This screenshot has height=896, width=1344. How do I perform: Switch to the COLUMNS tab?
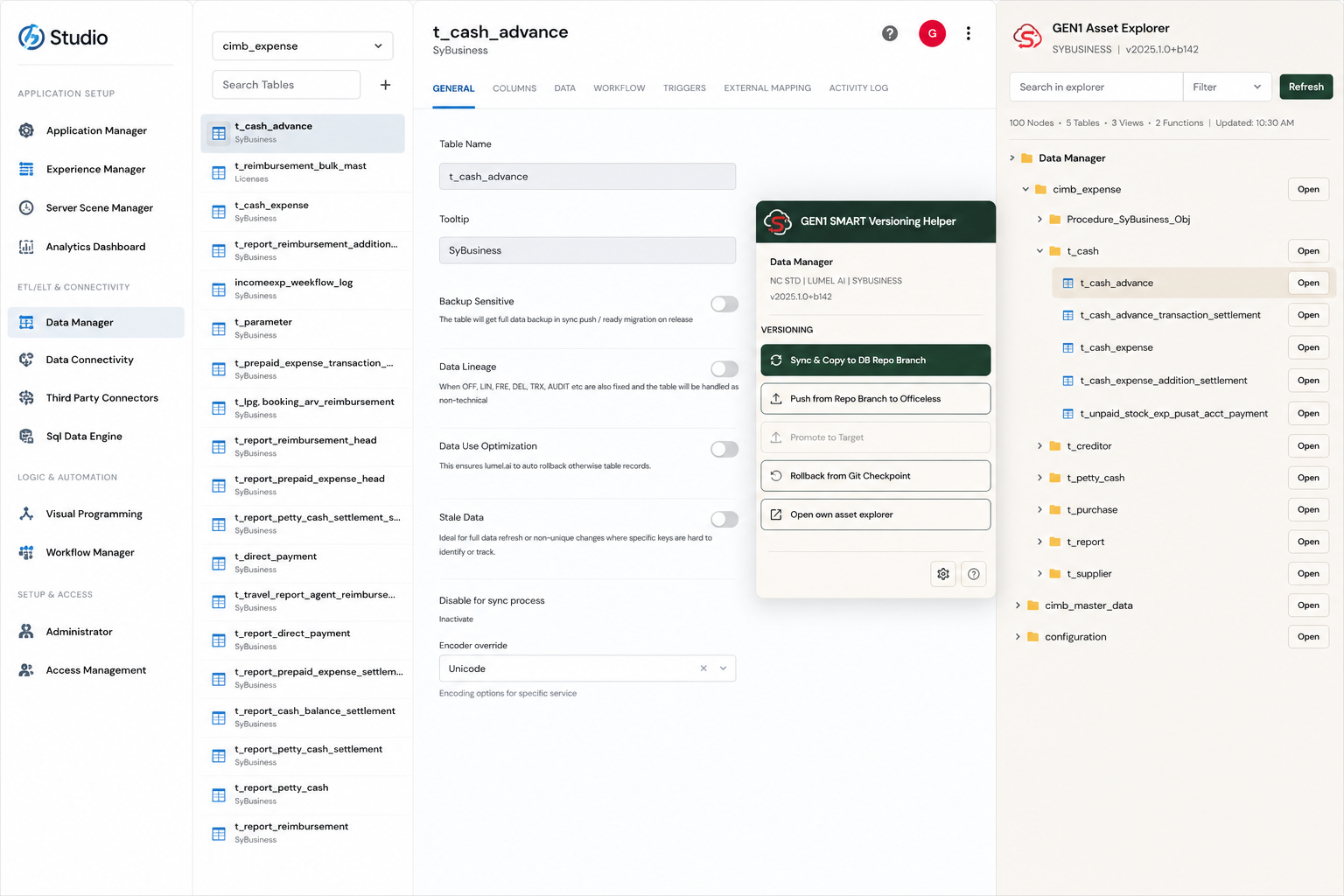point(514,88)
